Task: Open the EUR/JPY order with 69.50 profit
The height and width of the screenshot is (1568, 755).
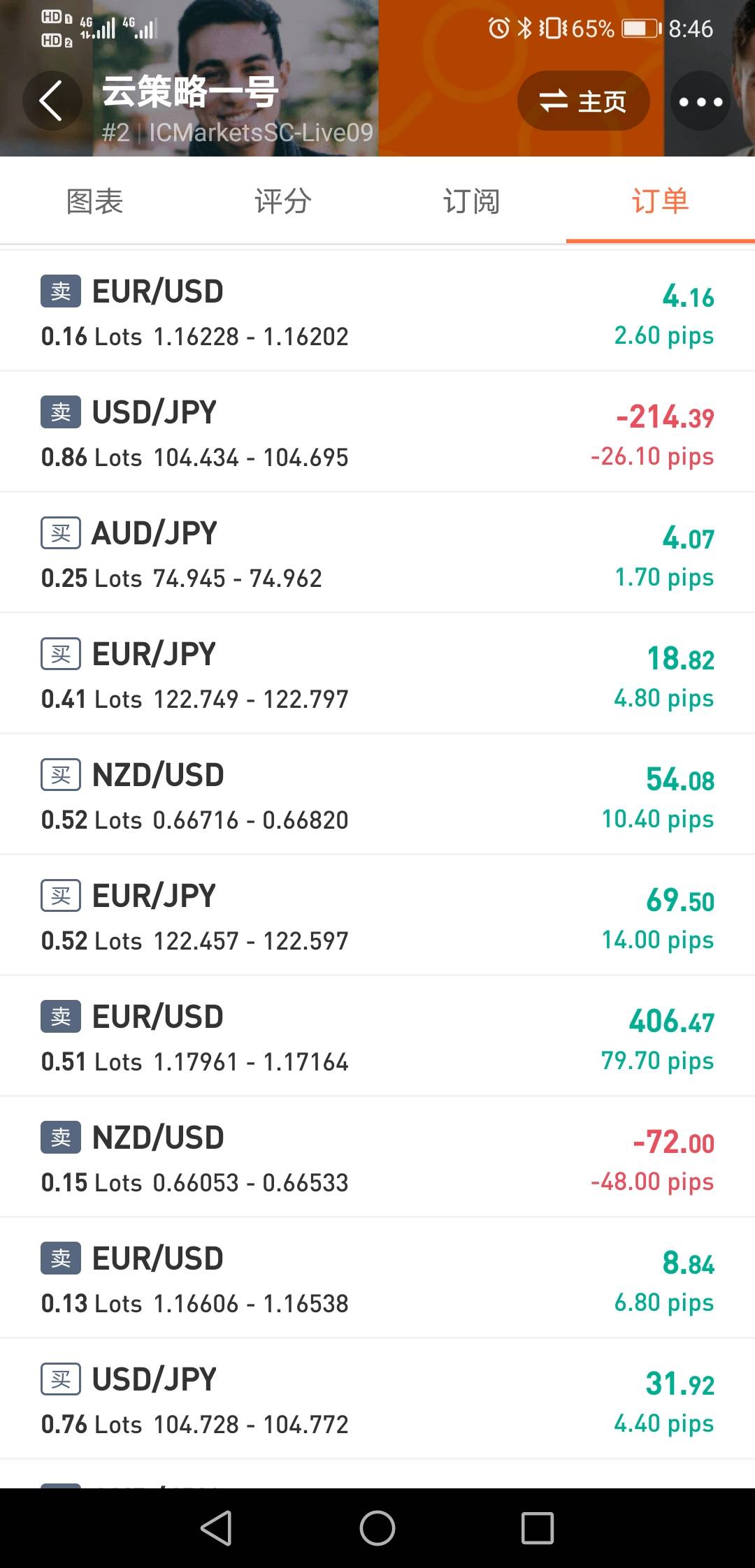Action: (377, 915)
